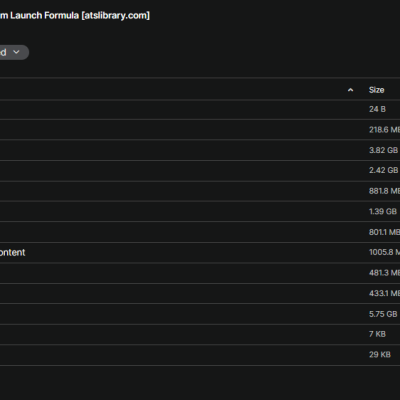Select the row sized 881.8 MB

tap(200, 191)
